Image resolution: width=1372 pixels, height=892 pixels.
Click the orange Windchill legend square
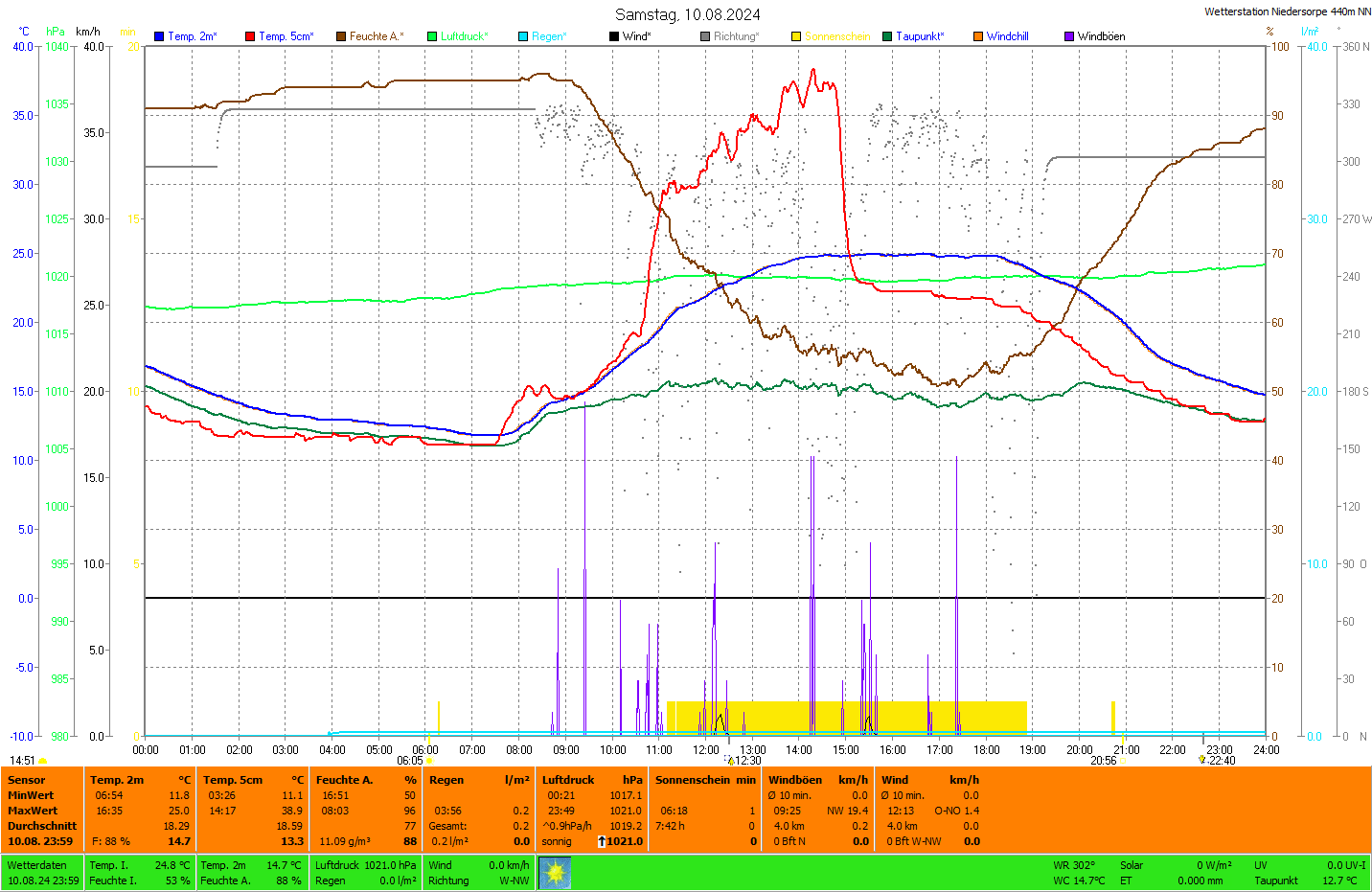pyautogui.click(x=978, y=36)
